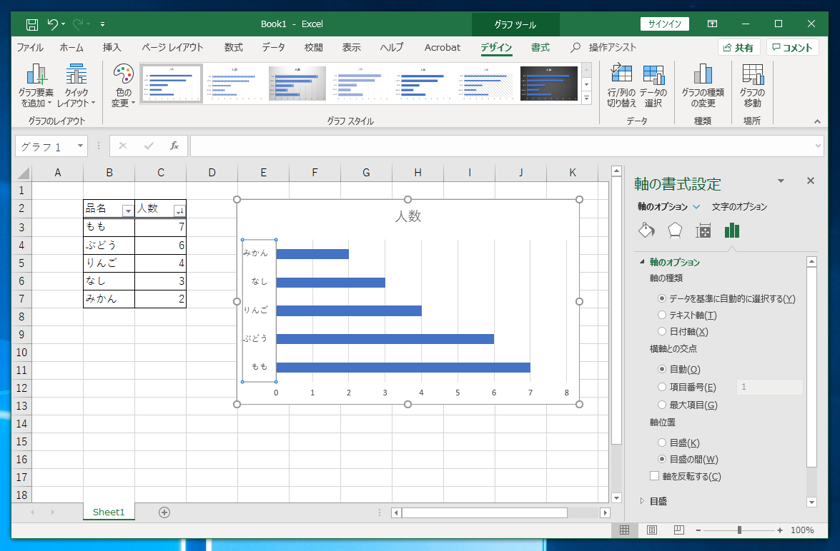This screenshot has width=840, height=551.
Task: Select the first white chart style thumbnail
Action: (x=171, y=84)
